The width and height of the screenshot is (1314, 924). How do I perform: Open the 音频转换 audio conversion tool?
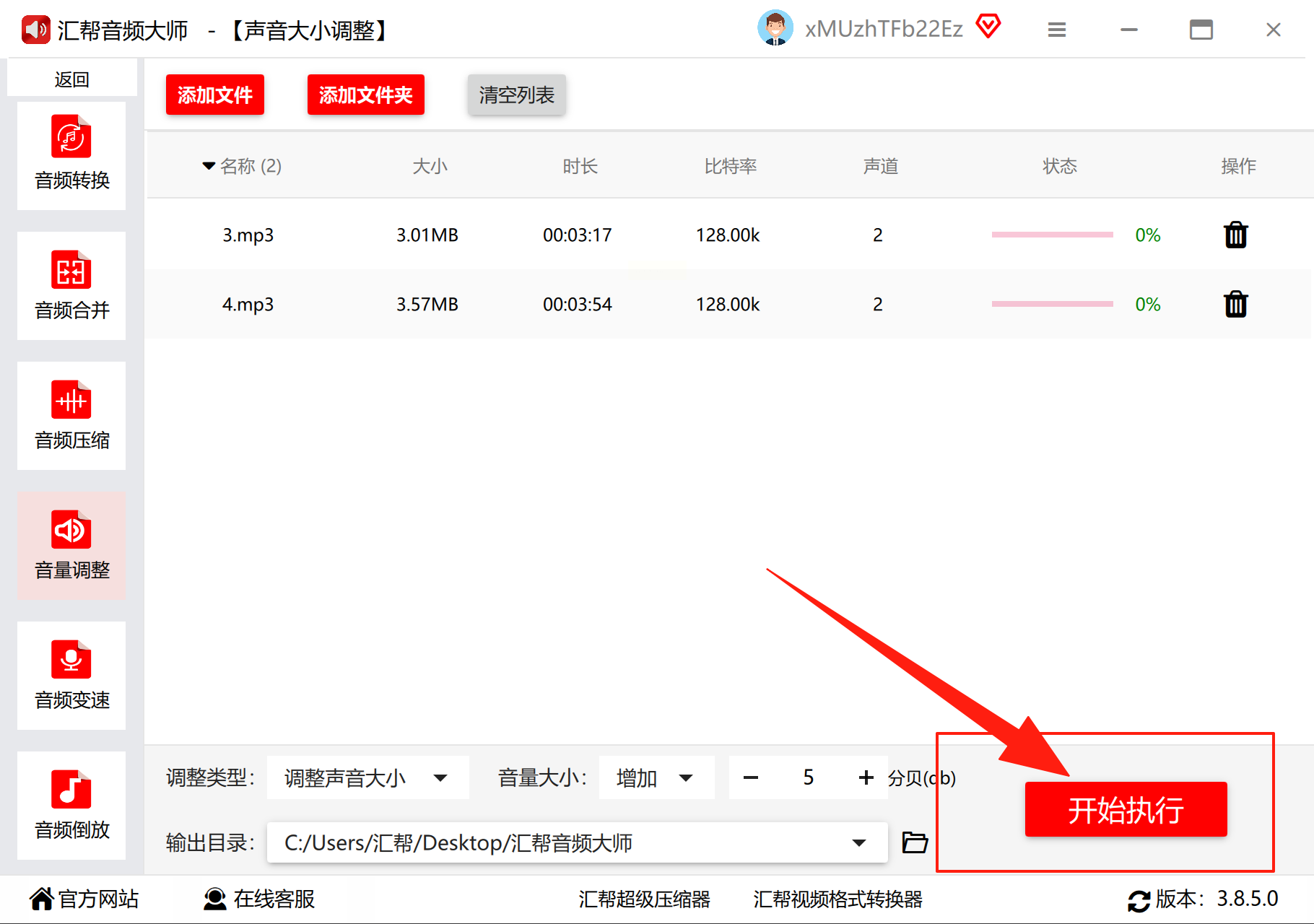(71, 156)
